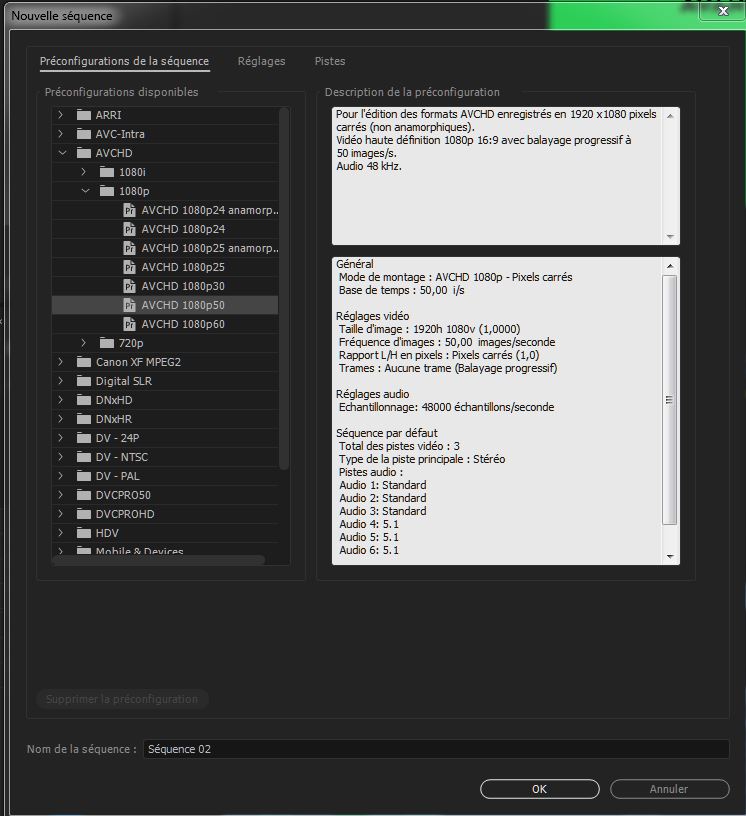
Task: Click the preset tree horizontal scrollbar
Action: click(159, 560)
